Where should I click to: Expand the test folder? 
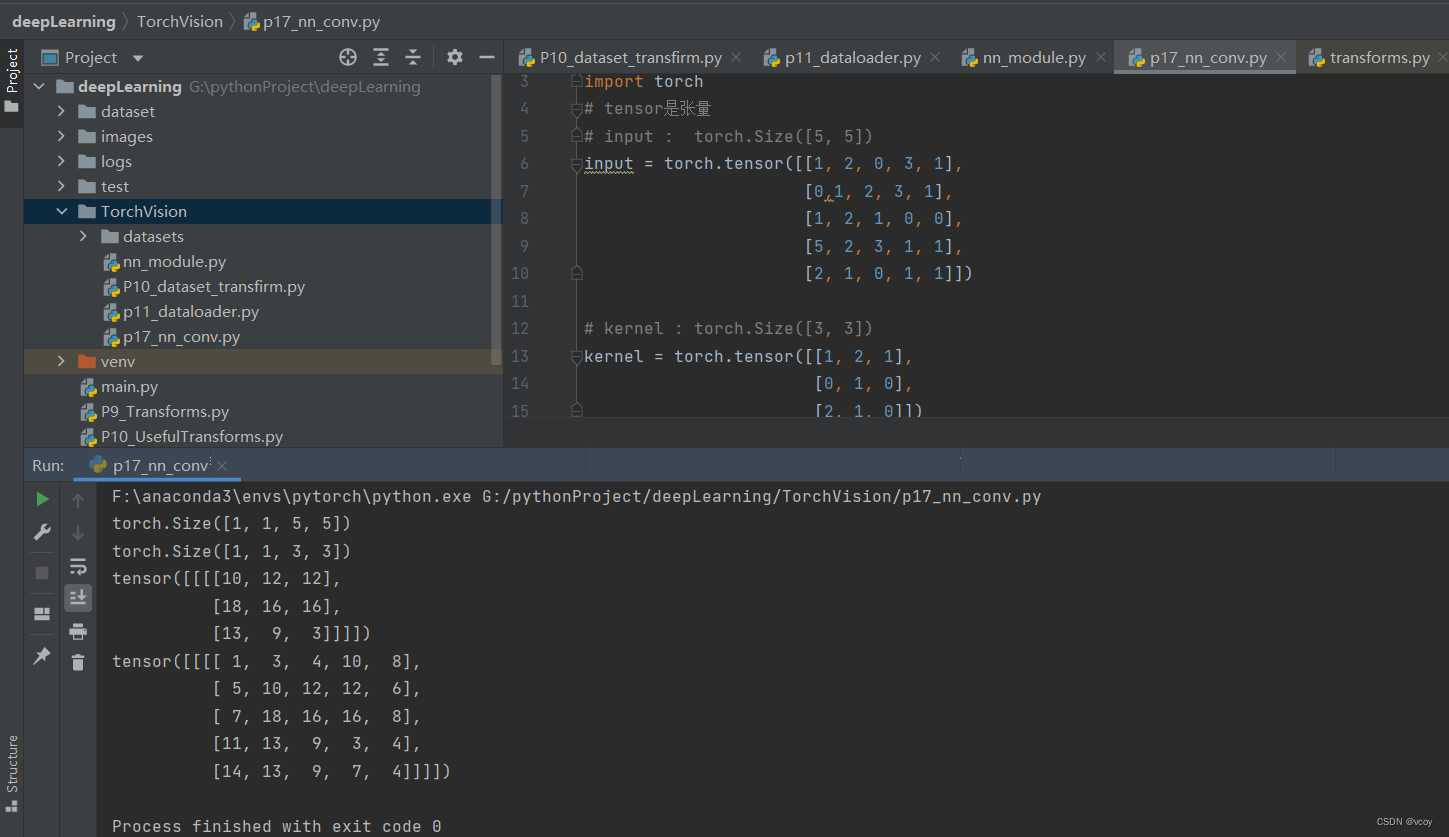point(62,186)
